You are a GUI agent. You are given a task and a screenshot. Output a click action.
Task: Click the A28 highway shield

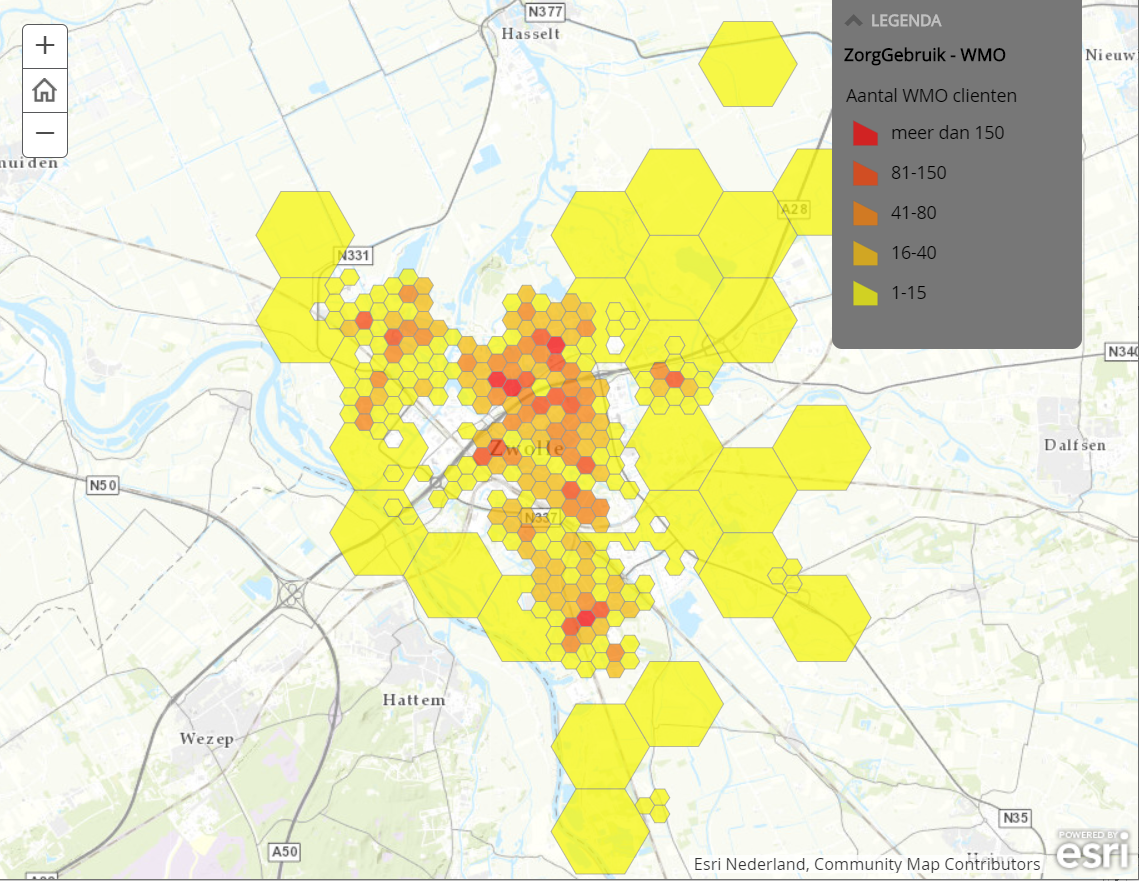tap(794, 209)
